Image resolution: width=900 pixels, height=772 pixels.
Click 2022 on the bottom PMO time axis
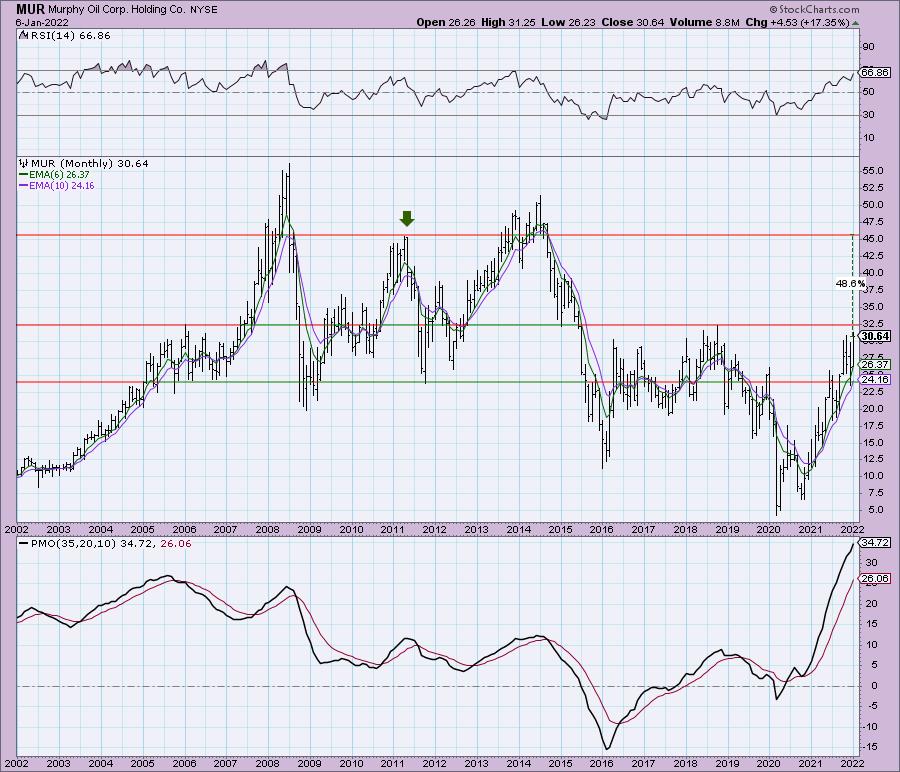tap(852, 763)
